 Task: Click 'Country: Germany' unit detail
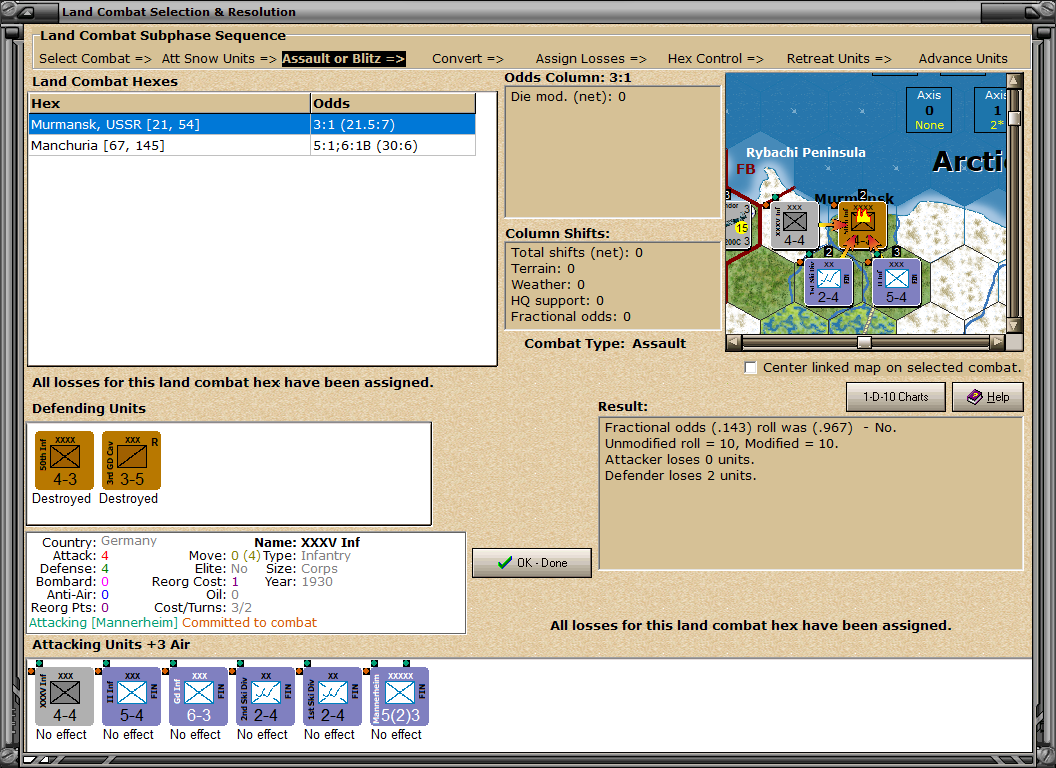click(x=99, y=542)
